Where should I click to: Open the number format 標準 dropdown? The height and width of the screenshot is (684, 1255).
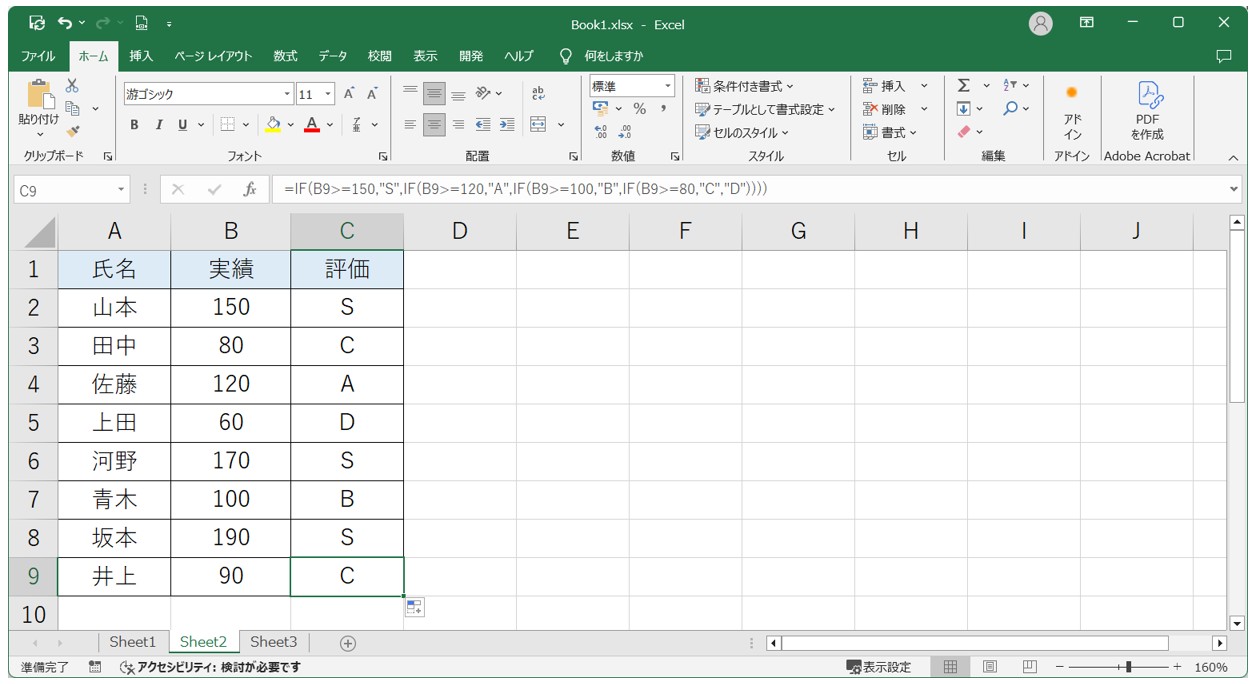coord(668,86)
